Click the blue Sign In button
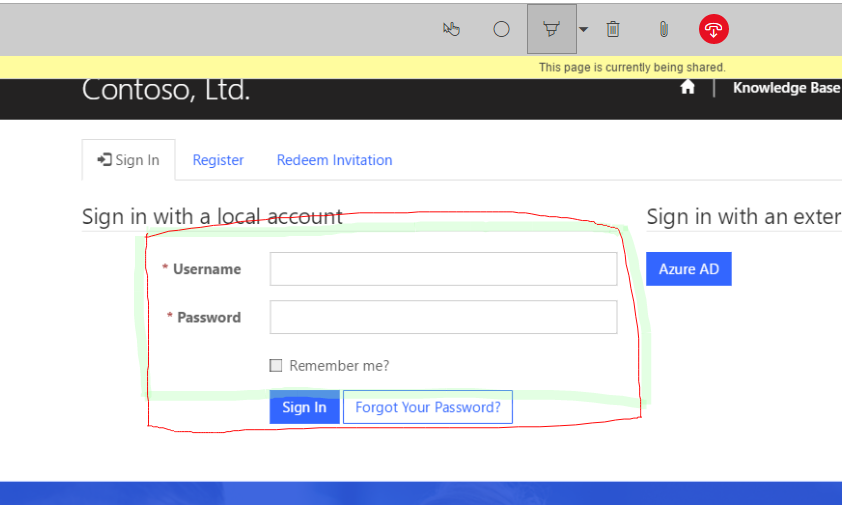 coord(304,407)
